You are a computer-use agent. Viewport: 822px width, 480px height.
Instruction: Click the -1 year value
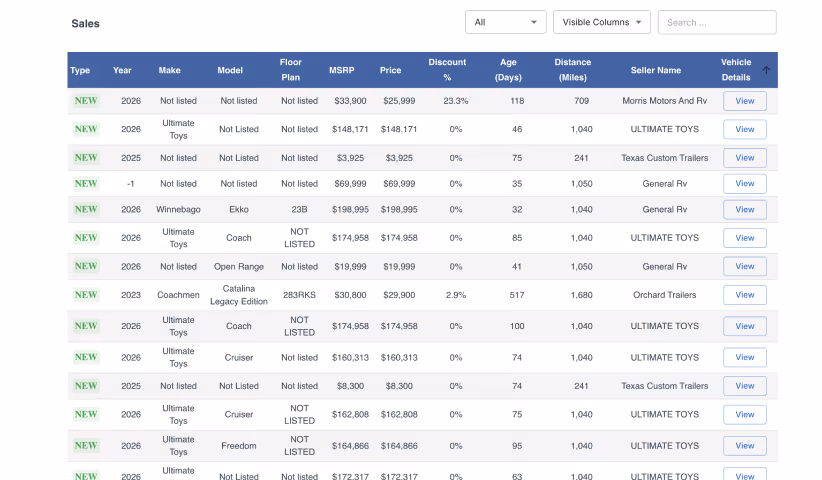131,183
